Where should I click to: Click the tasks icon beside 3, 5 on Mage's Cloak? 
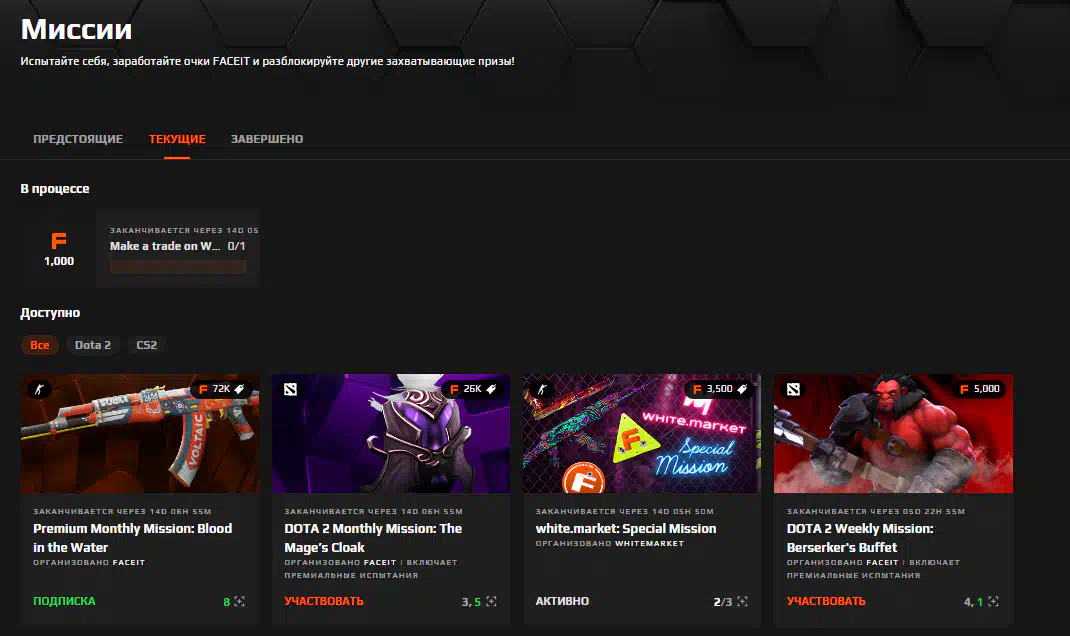pyautogui.click(x=491, y=601)
